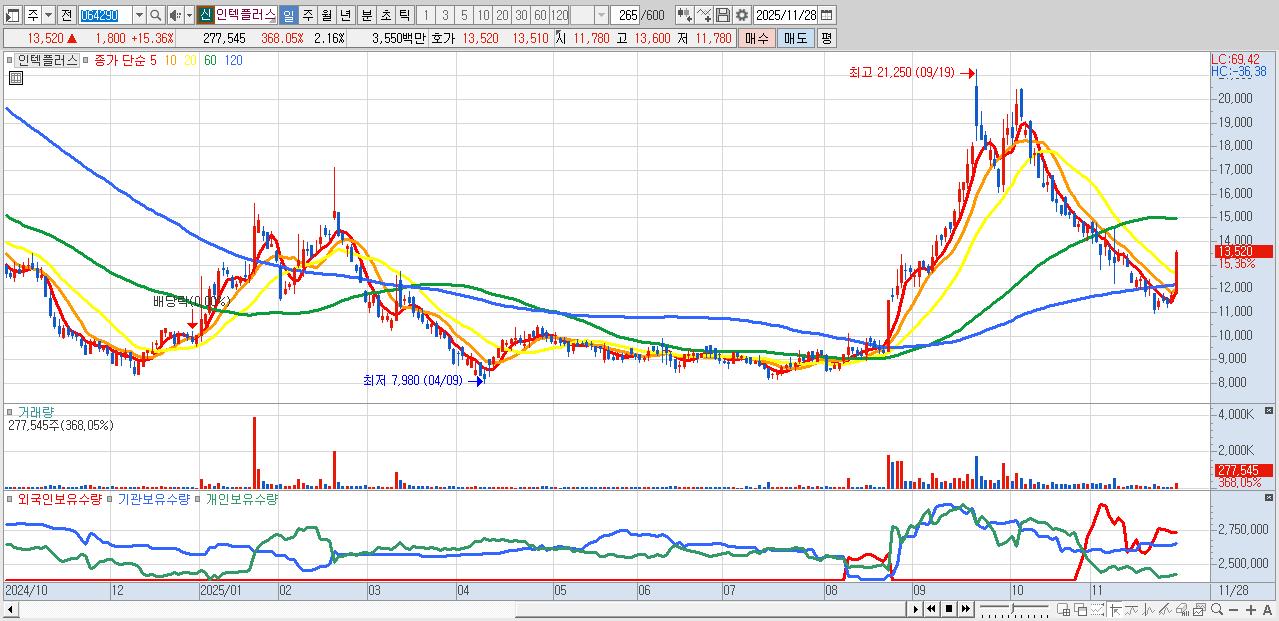This screenshot has height=621, width=1279.
Task: Switch to the 년 yearly chart tab
Action: click(x=345, y=15)
